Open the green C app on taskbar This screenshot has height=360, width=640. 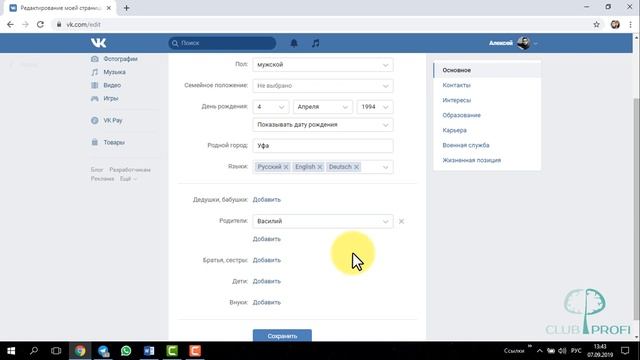point(172,351)
